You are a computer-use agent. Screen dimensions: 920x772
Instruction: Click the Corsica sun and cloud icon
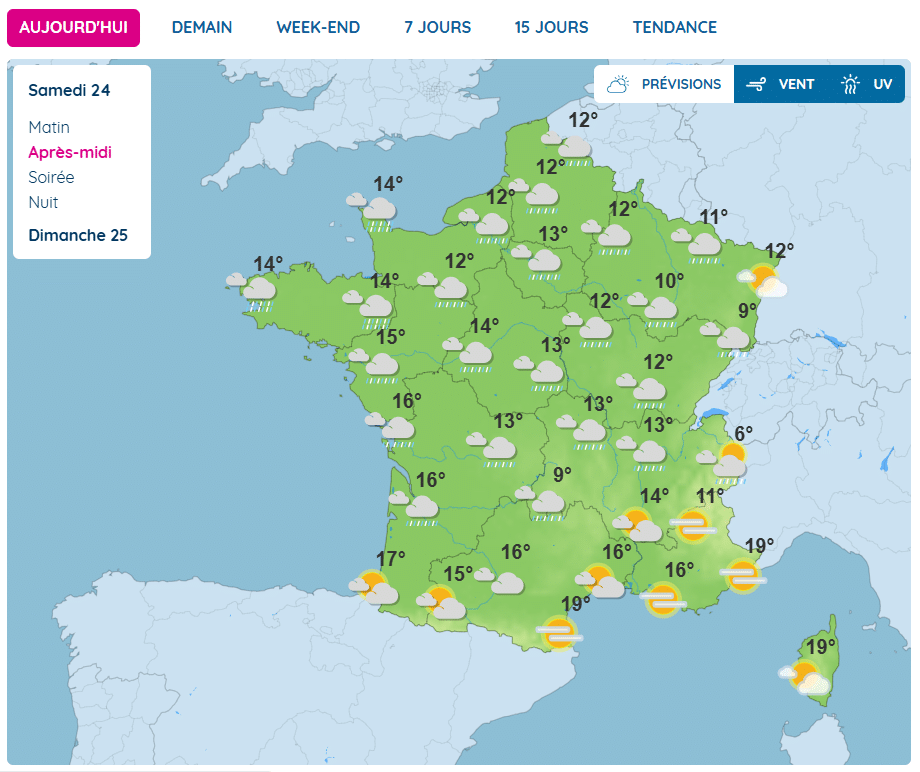tap(805, 678)
